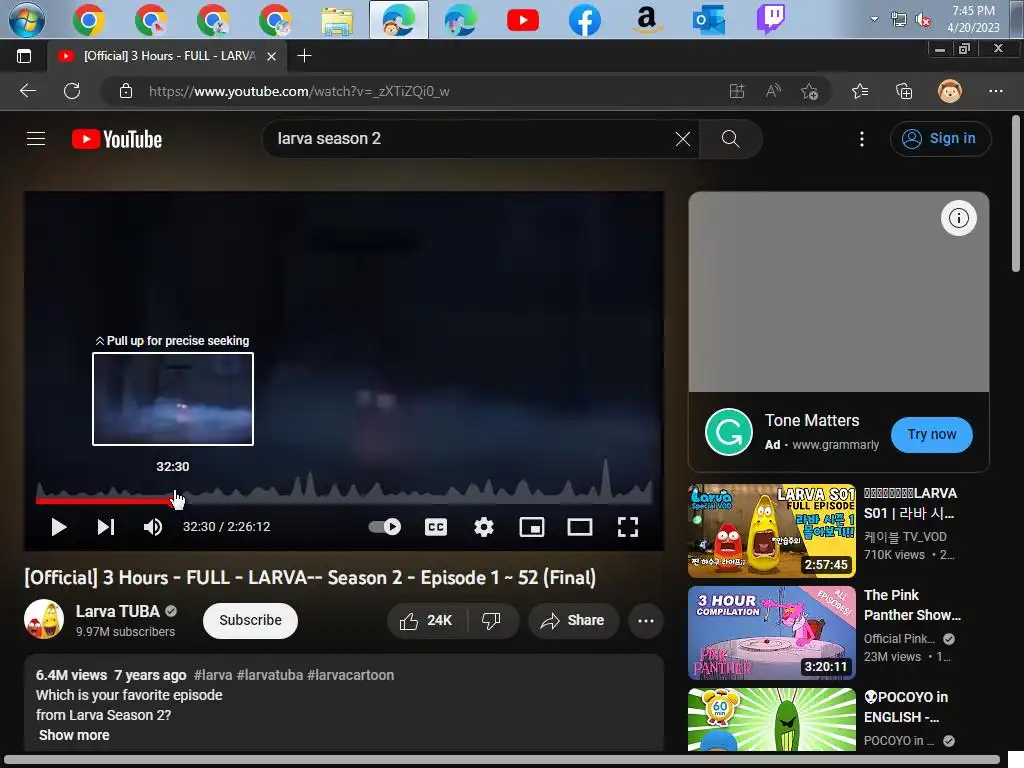Screen dimensions: 1024x768
Task: Click the #larvacartoon hashtag
Action: click(x=351, y=675)
